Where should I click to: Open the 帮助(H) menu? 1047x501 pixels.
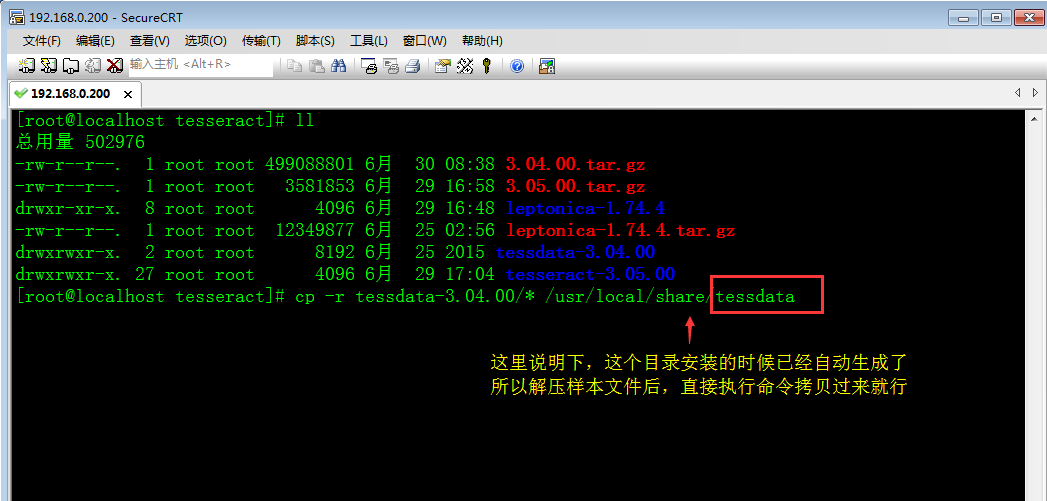coord(482,41)
